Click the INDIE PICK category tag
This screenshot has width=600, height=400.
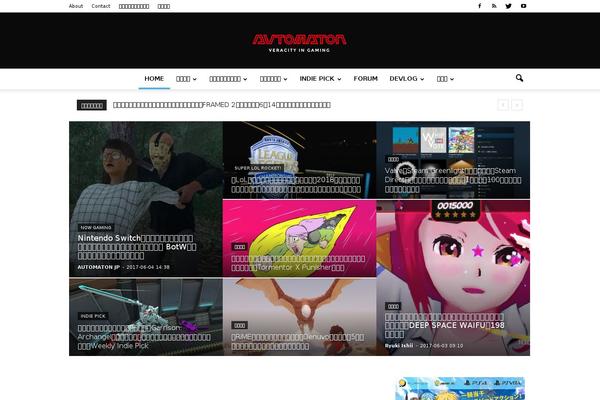coord(93,316)
